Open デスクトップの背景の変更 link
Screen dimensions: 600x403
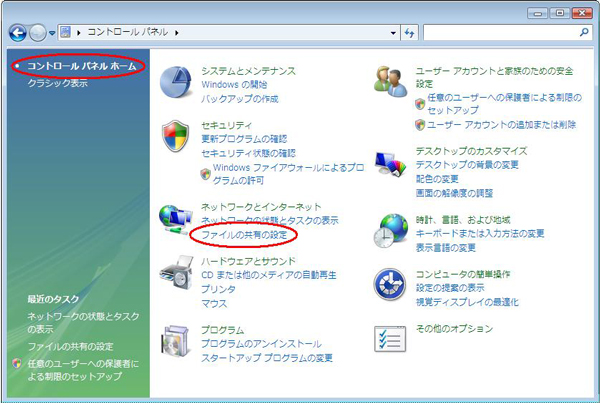pyautogui.click(x=467, y=165)
